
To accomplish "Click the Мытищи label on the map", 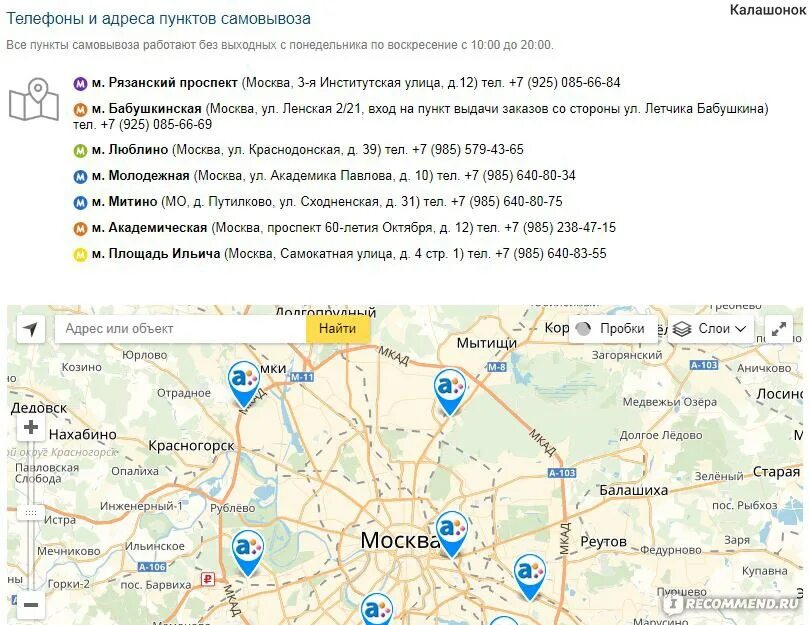I will point(487,343).
